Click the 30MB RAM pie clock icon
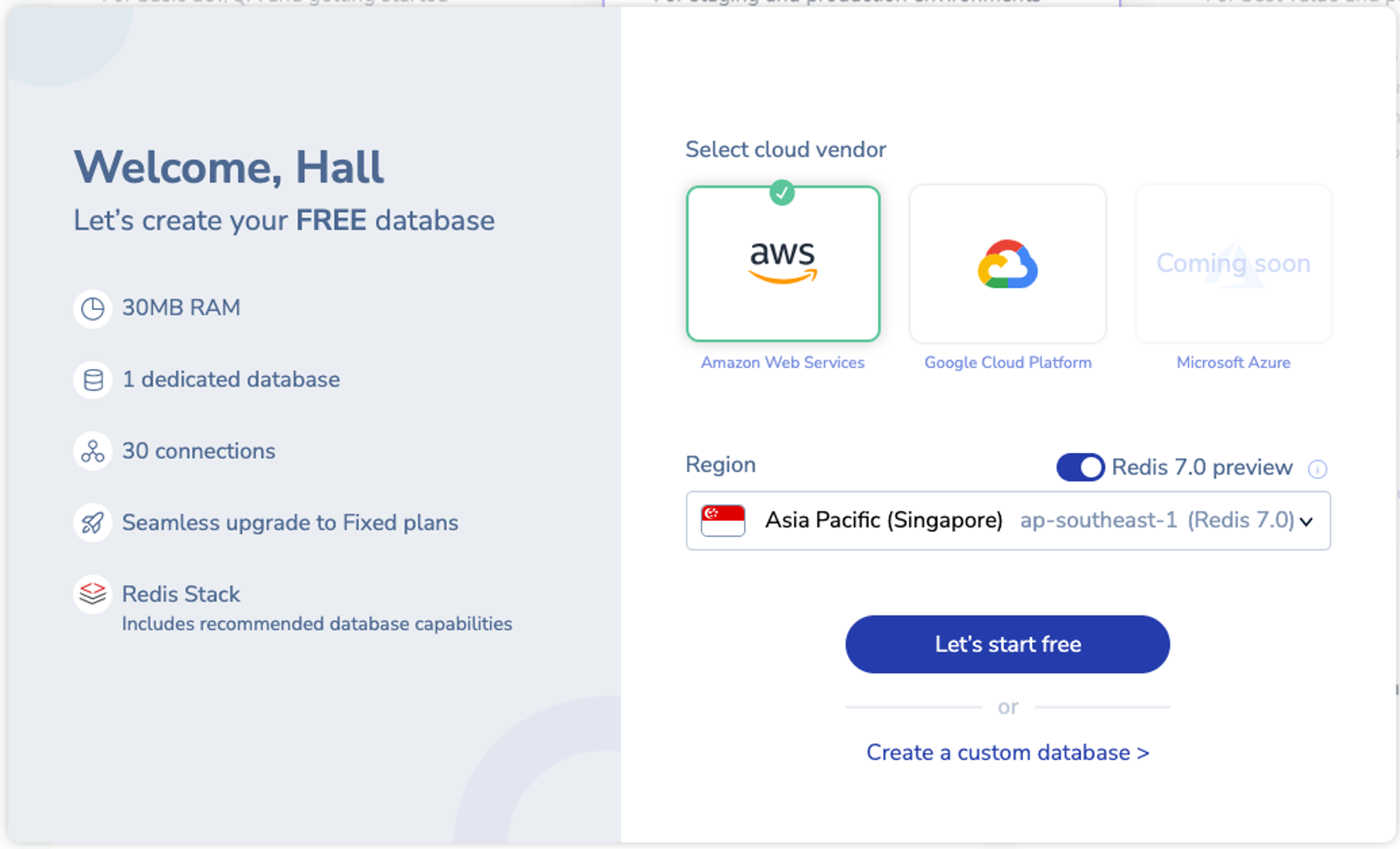 pos(93,309)
